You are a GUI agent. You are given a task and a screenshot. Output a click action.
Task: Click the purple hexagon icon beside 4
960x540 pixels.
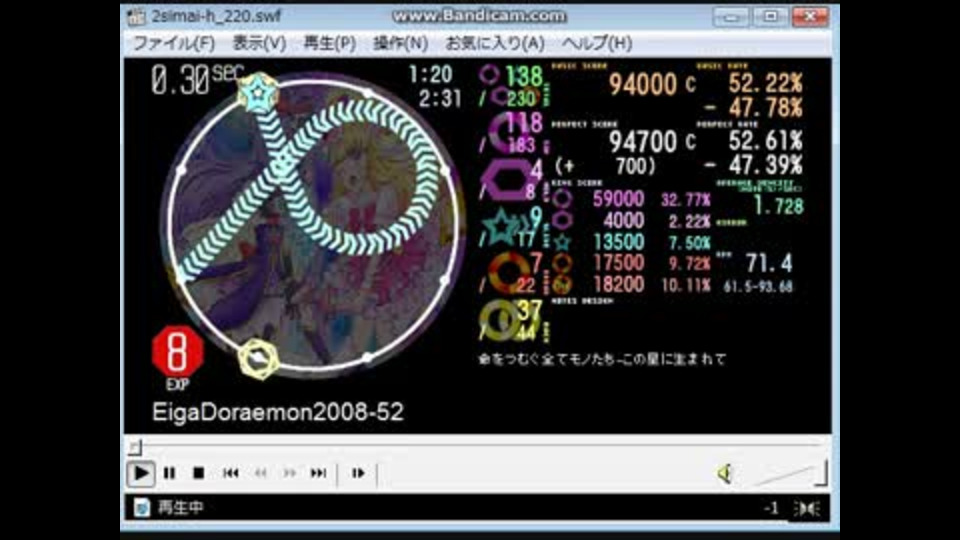pos(508,180)
